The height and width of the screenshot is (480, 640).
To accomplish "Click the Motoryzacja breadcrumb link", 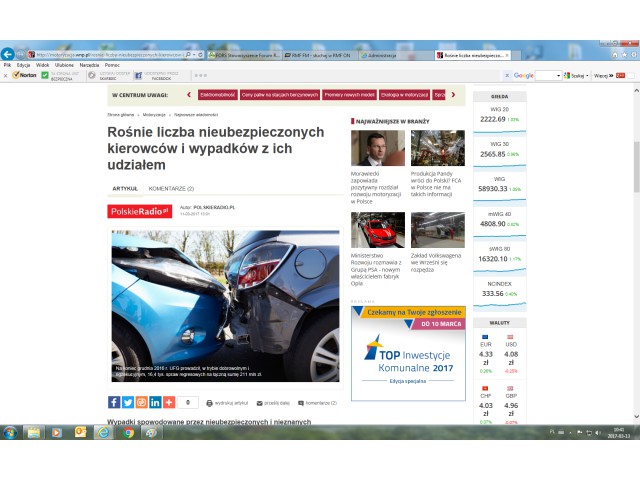I will tap(154, 115).
